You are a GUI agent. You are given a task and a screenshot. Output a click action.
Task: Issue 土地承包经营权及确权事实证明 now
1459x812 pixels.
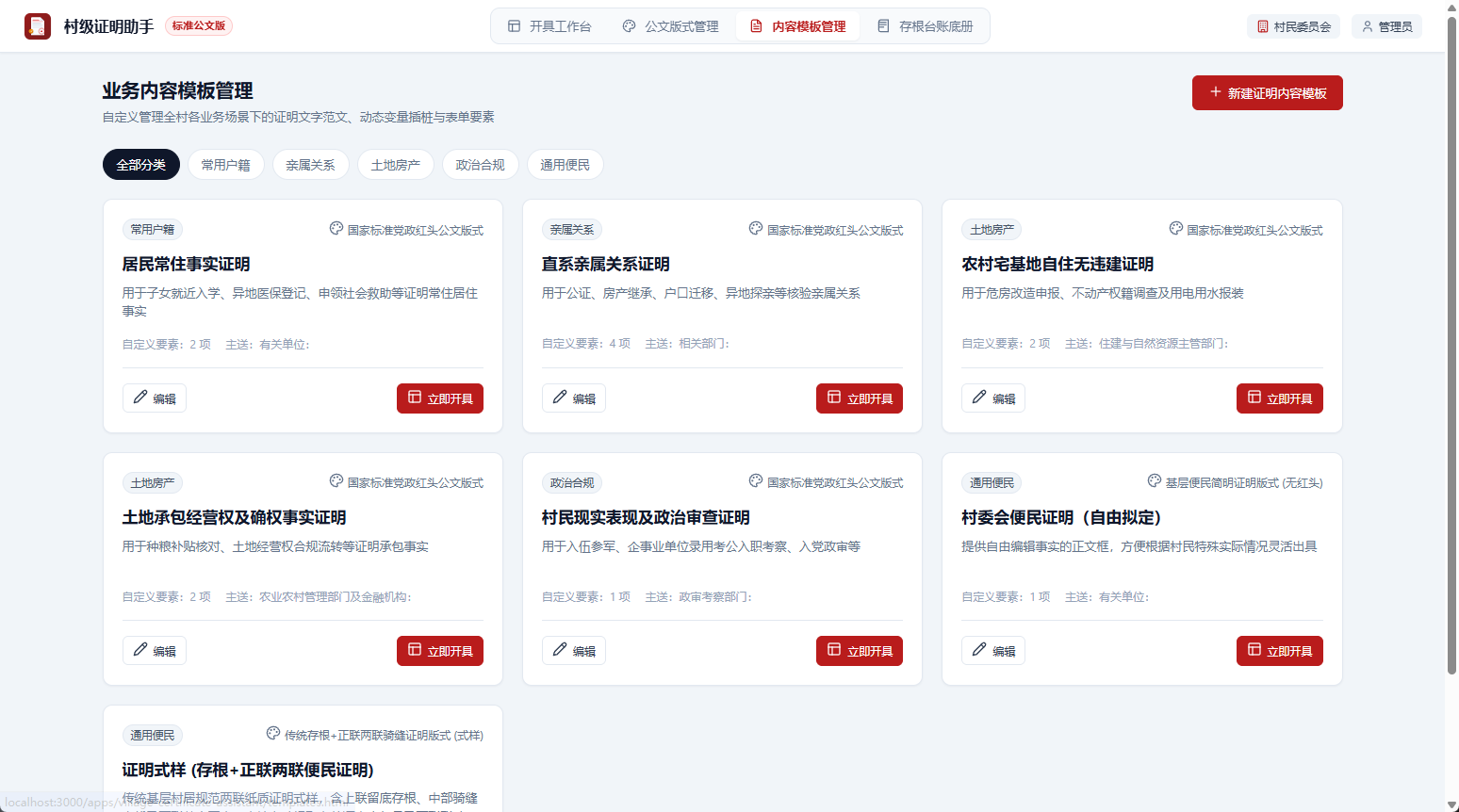440,651
